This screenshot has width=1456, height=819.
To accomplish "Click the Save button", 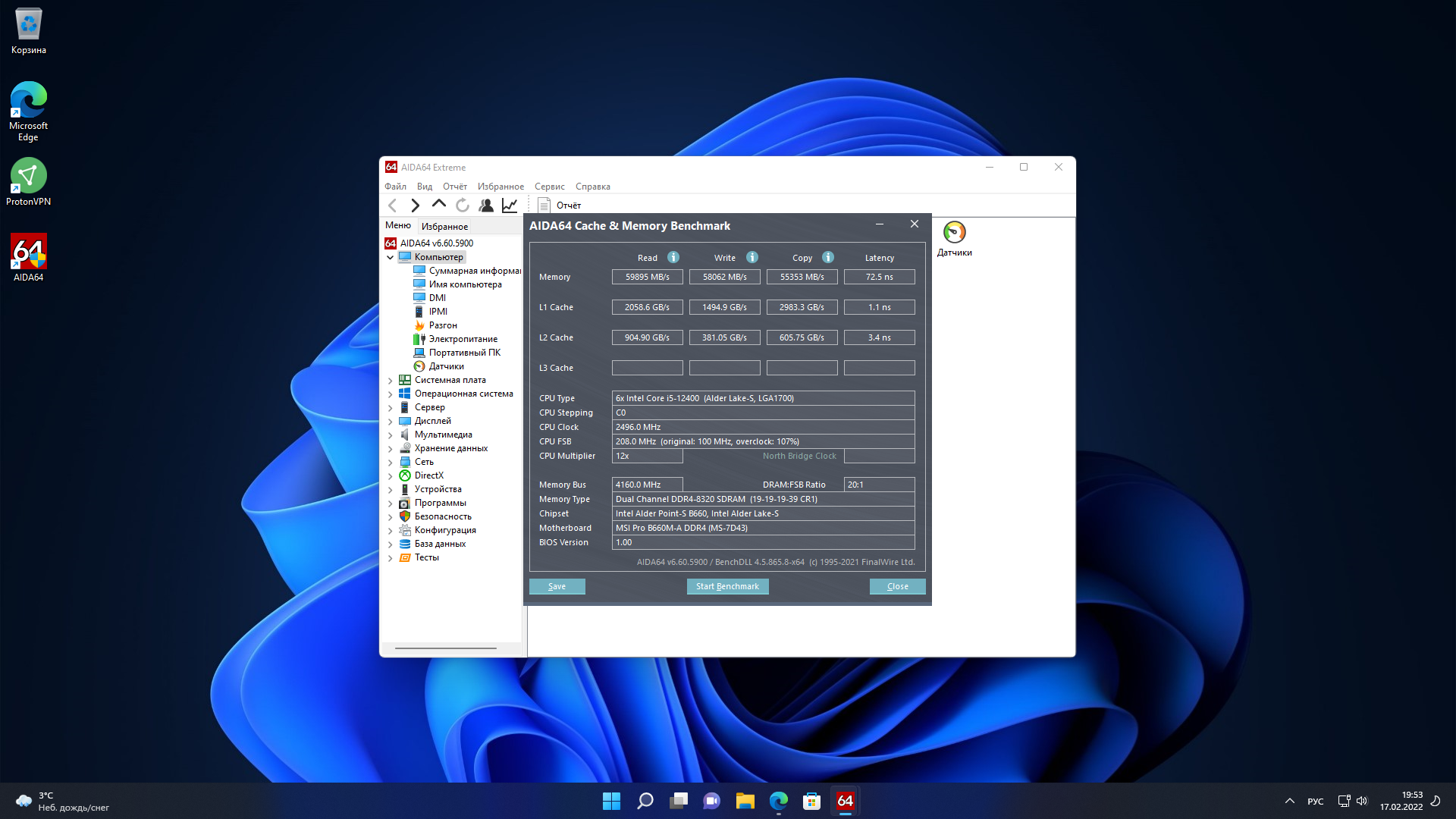I will (557, 586).
